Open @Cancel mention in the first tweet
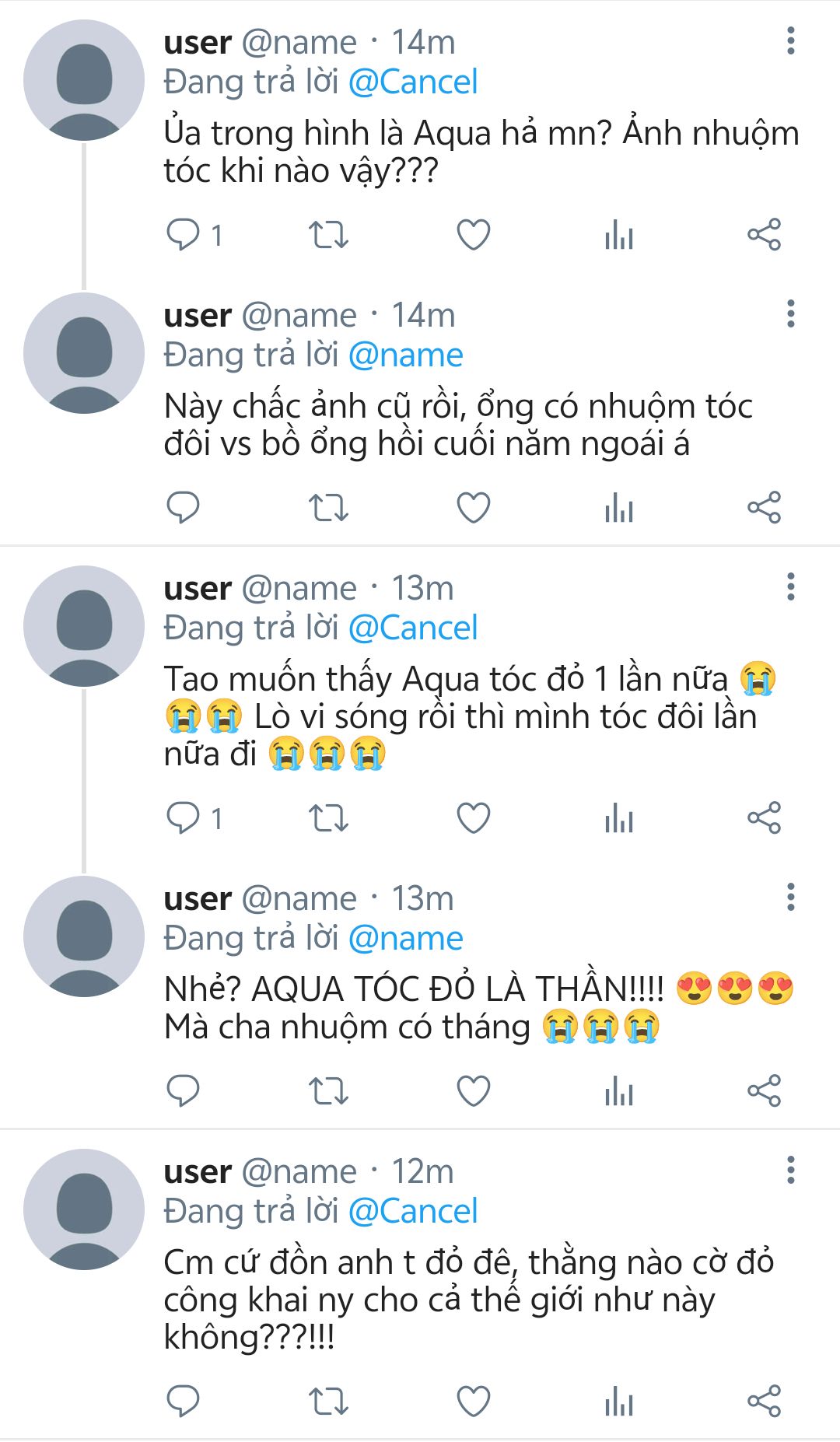 [413, 82]
